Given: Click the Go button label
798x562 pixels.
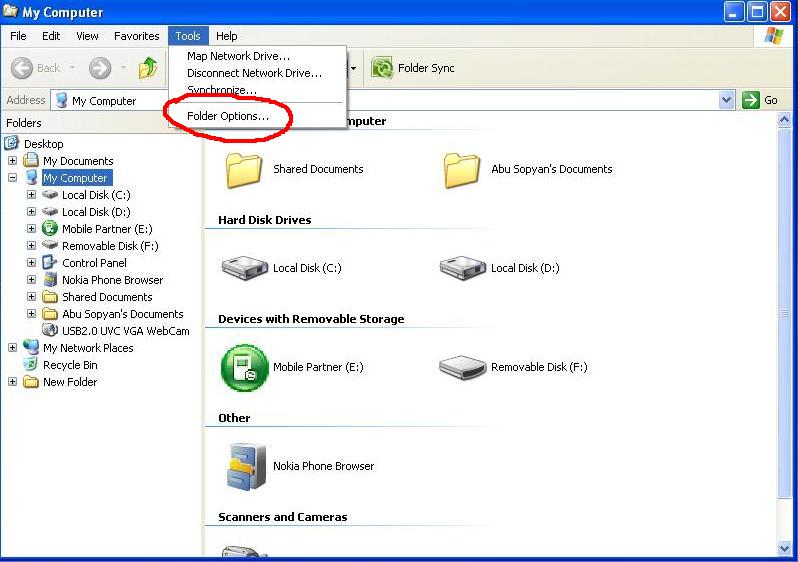Looking at the screenshot, I should [771, 100].
